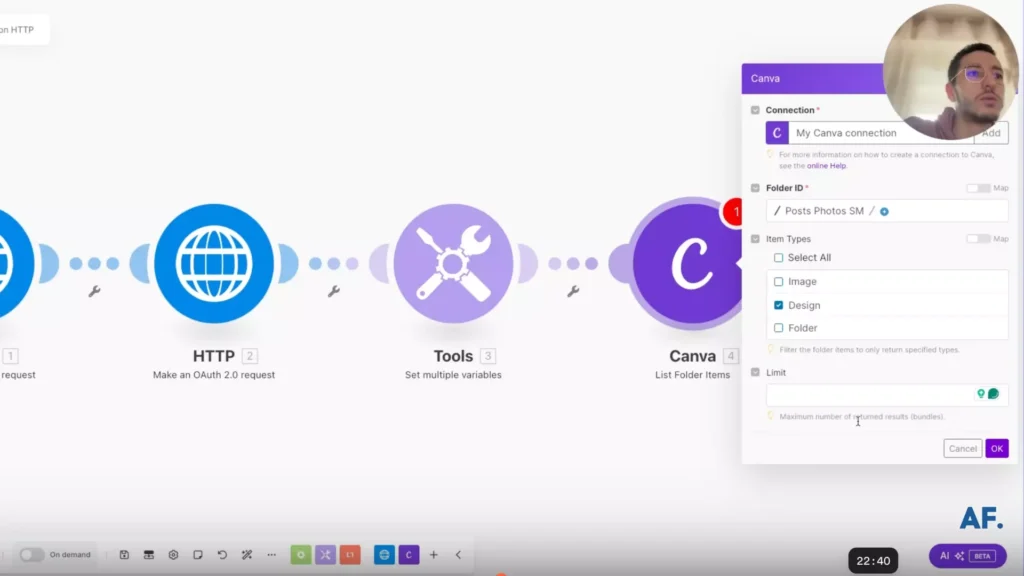Click the Add connection button

pyautogui.click(x=991, y=133)
